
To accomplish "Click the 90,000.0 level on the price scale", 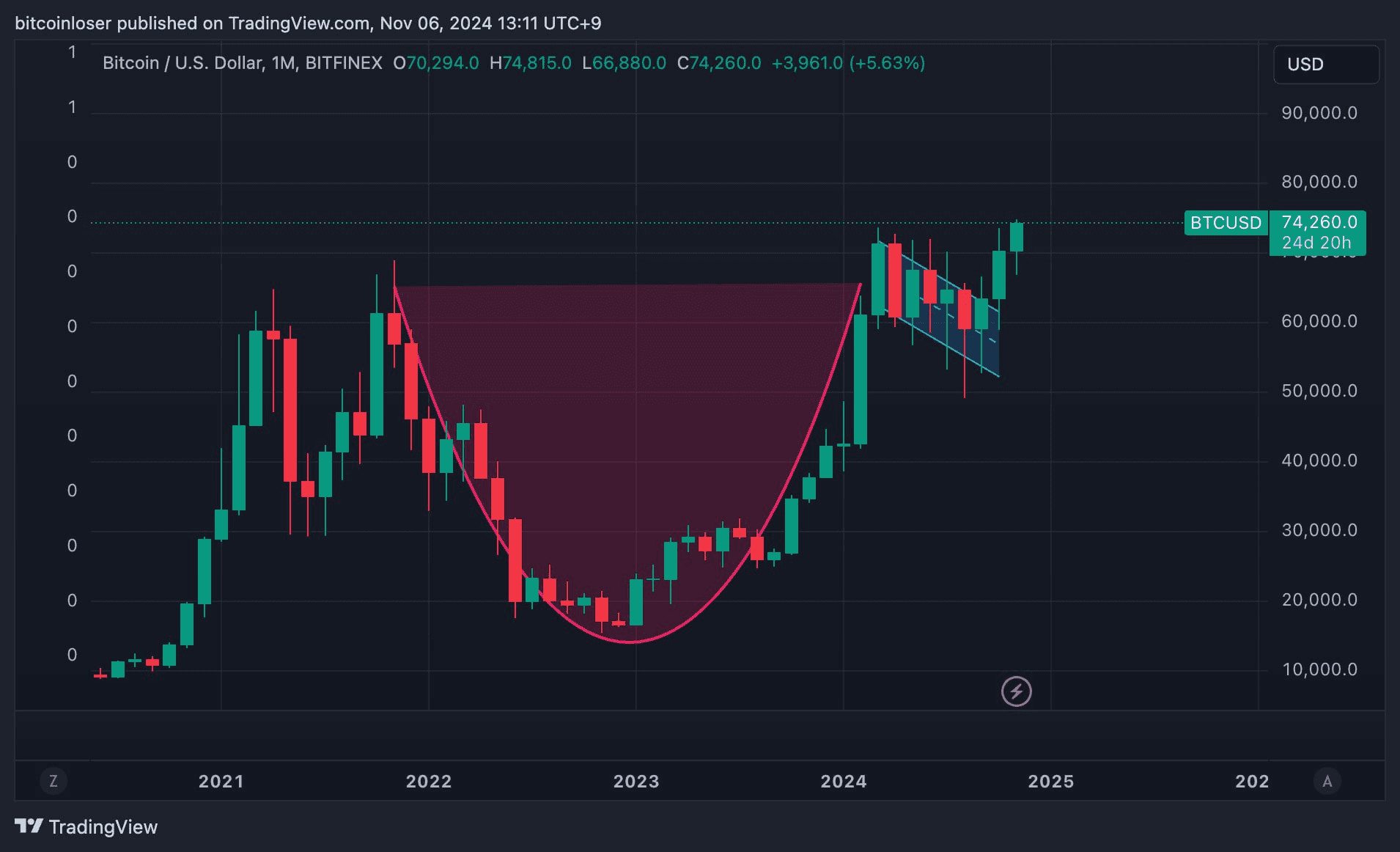I will [1319, 112].
